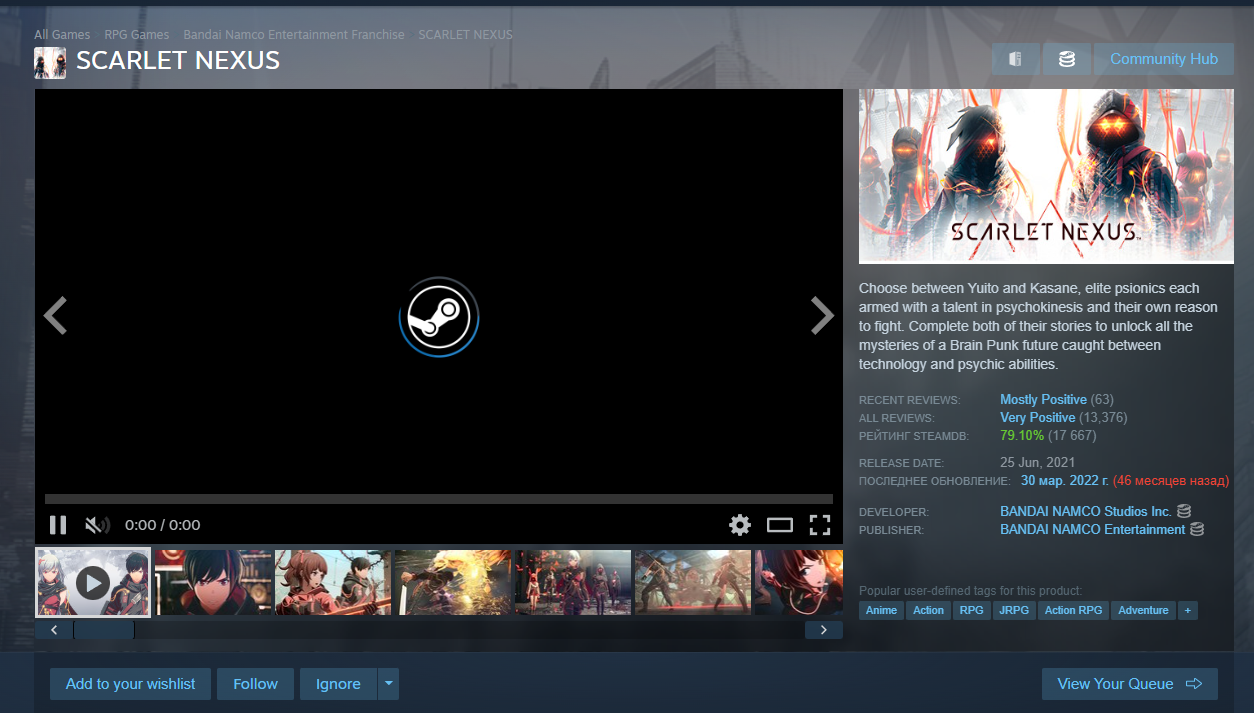
Task: Toggle theater mode for the video
Action: point(780,524)
